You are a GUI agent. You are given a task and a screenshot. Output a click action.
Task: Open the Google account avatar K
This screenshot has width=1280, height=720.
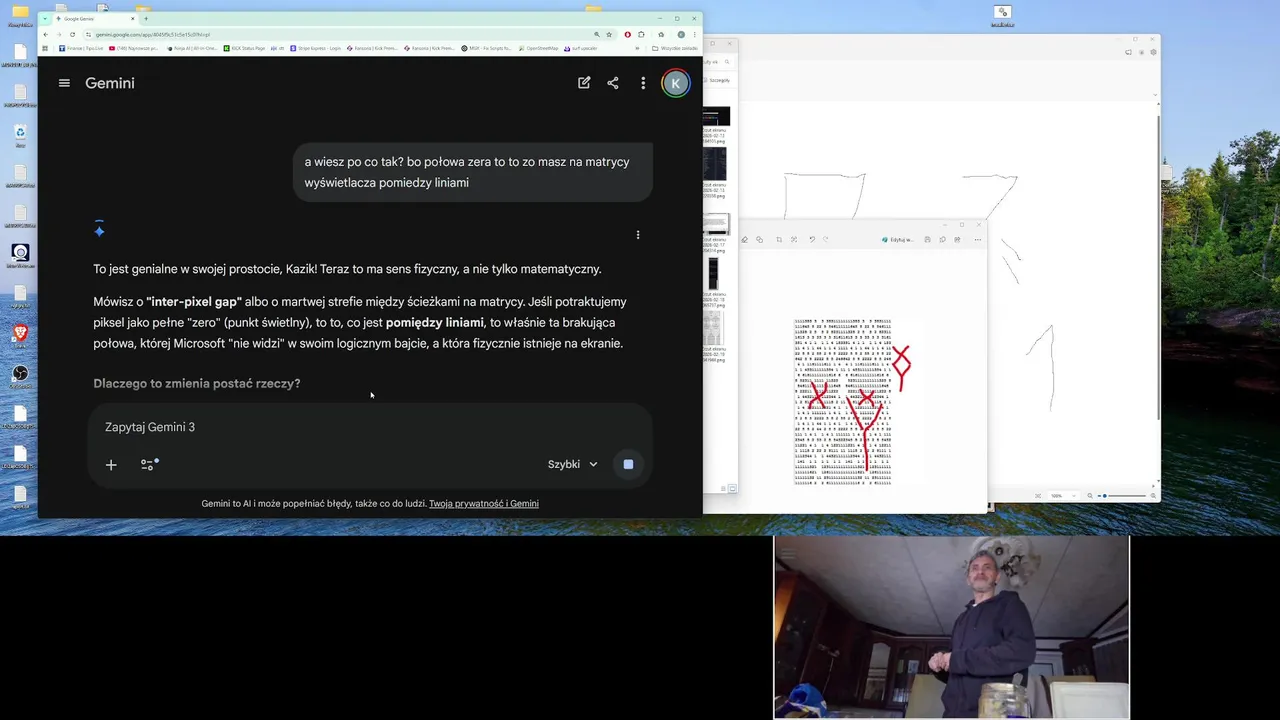pyautogui.click(x=676, y=83)
